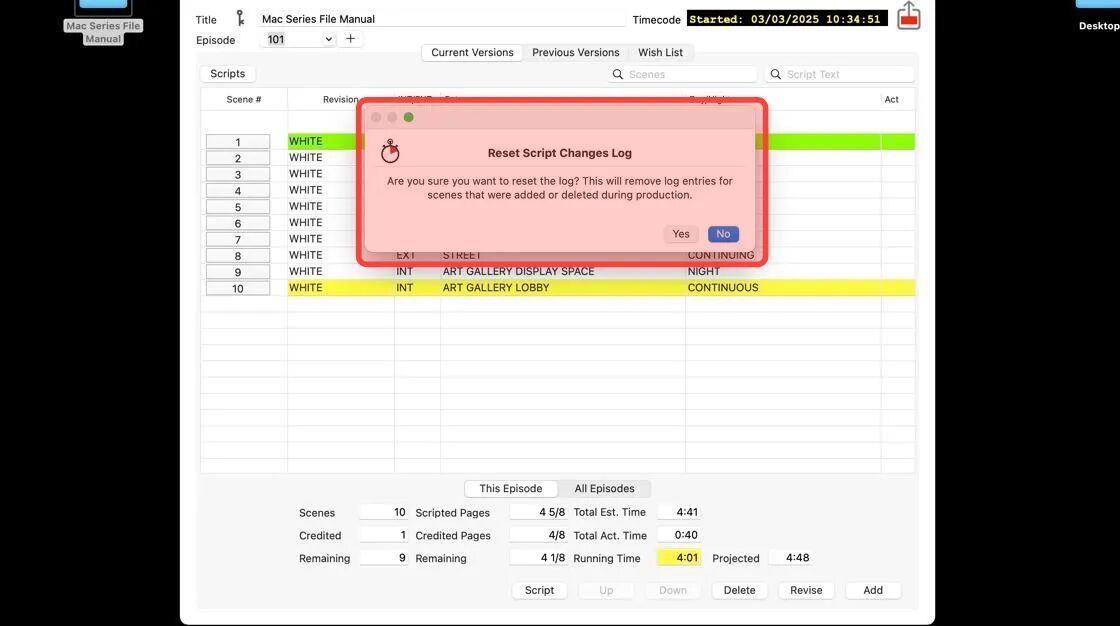
Task: Select the scene number 3 button
Action: (238, 174)
